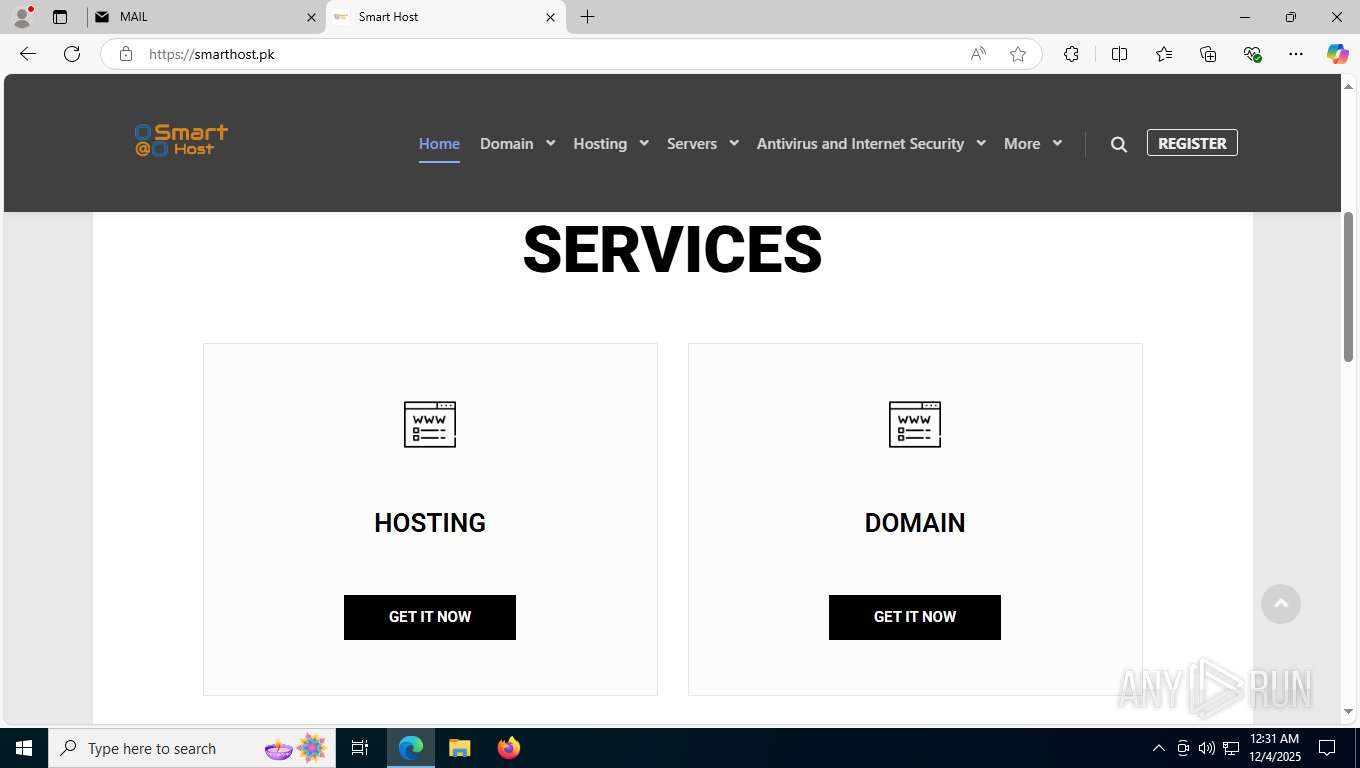Viewport: 1360px width, 768px height.
Task: Open the taskbar clock and date
Action: tap(1274, 748)
